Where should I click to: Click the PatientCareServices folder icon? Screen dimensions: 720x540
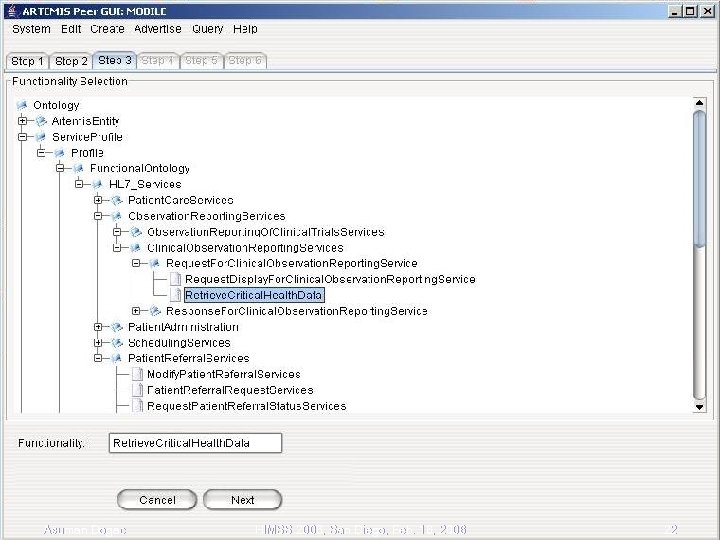click(117, 200)
